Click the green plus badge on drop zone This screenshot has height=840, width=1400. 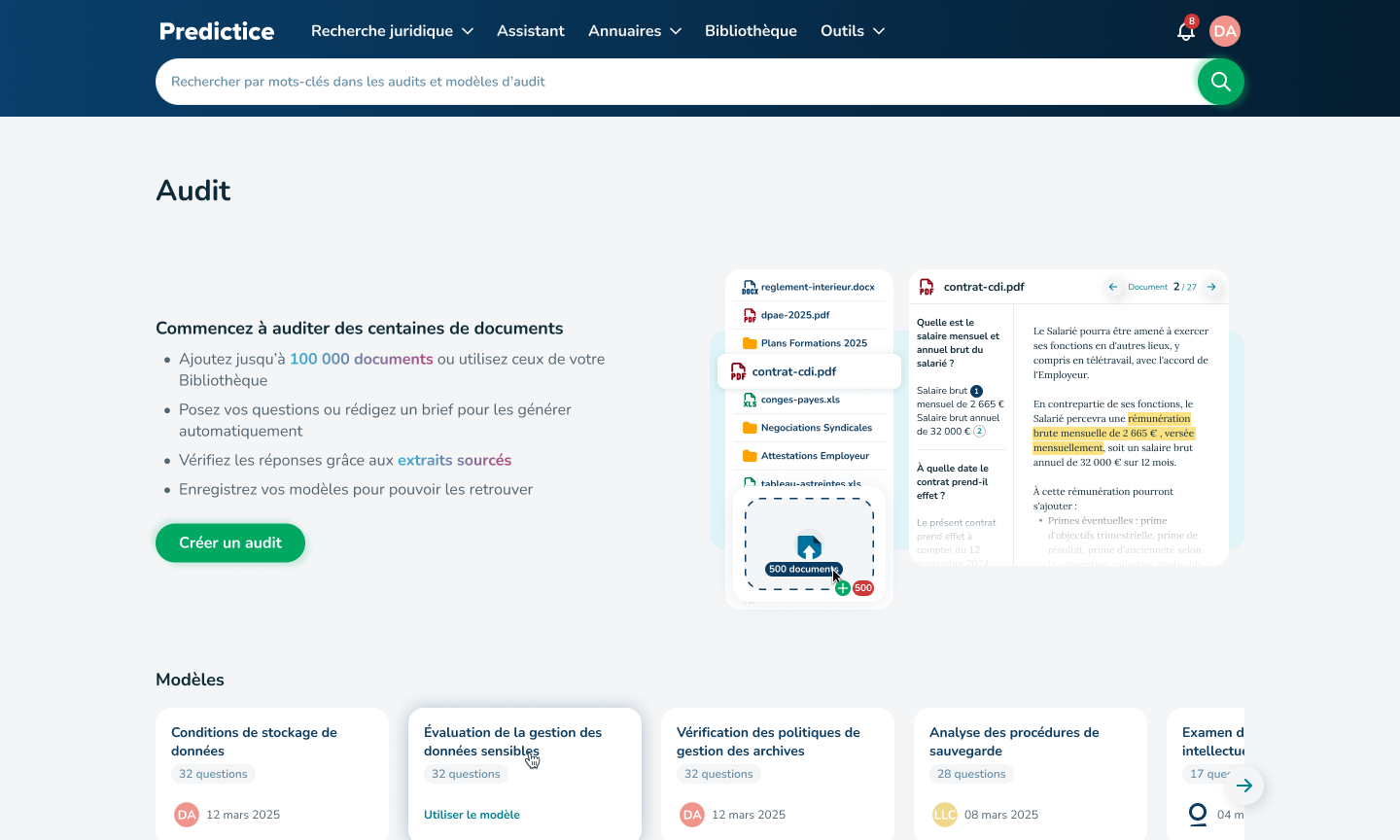[843, 588]
